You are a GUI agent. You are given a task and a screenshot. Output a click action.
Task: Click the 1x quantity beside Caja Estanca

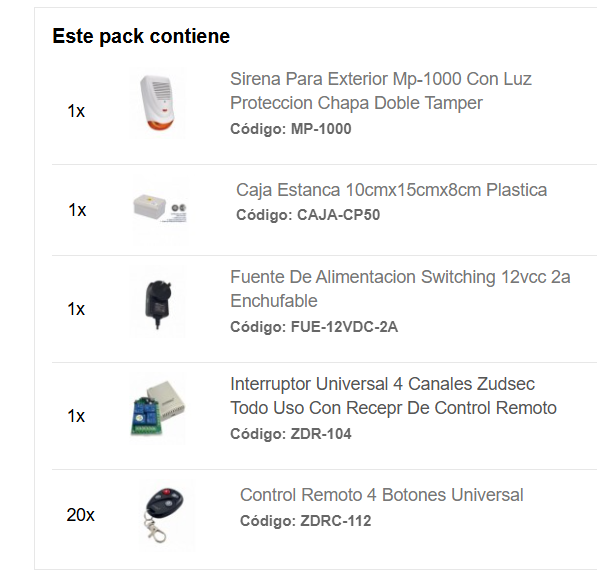click(x=77, y=210)
